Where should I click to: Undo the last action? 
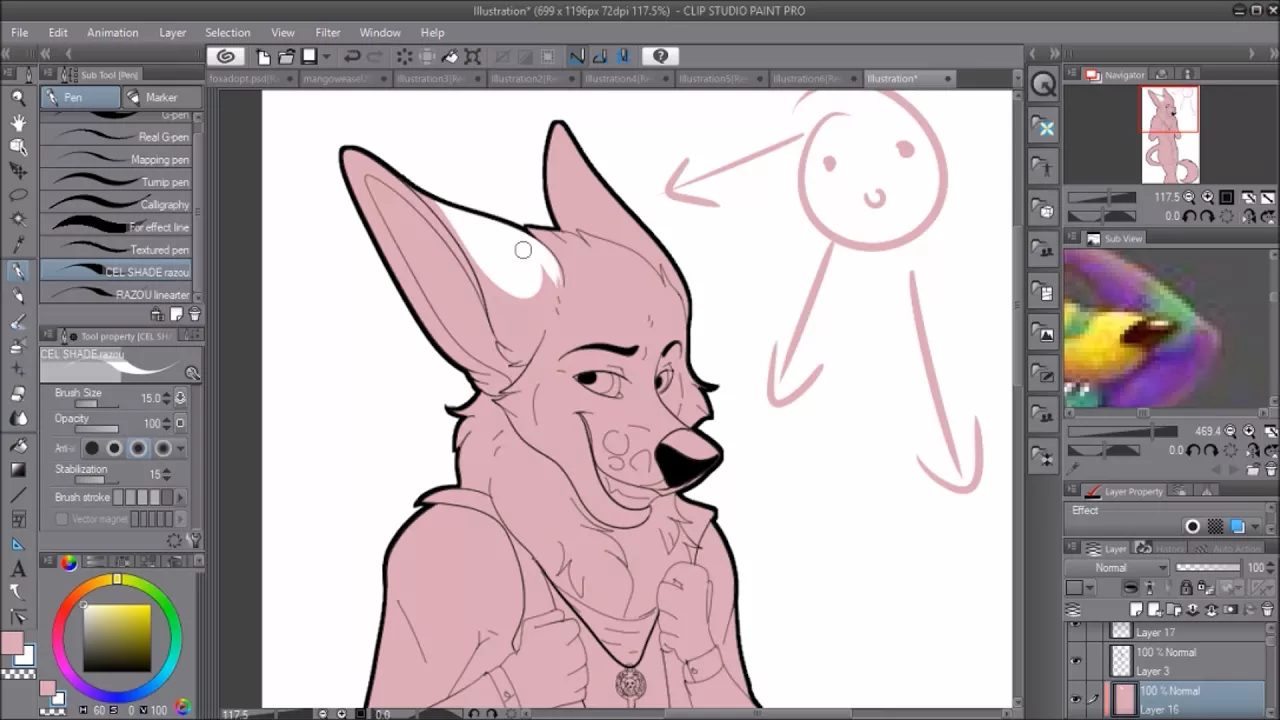tap(352, 57)
